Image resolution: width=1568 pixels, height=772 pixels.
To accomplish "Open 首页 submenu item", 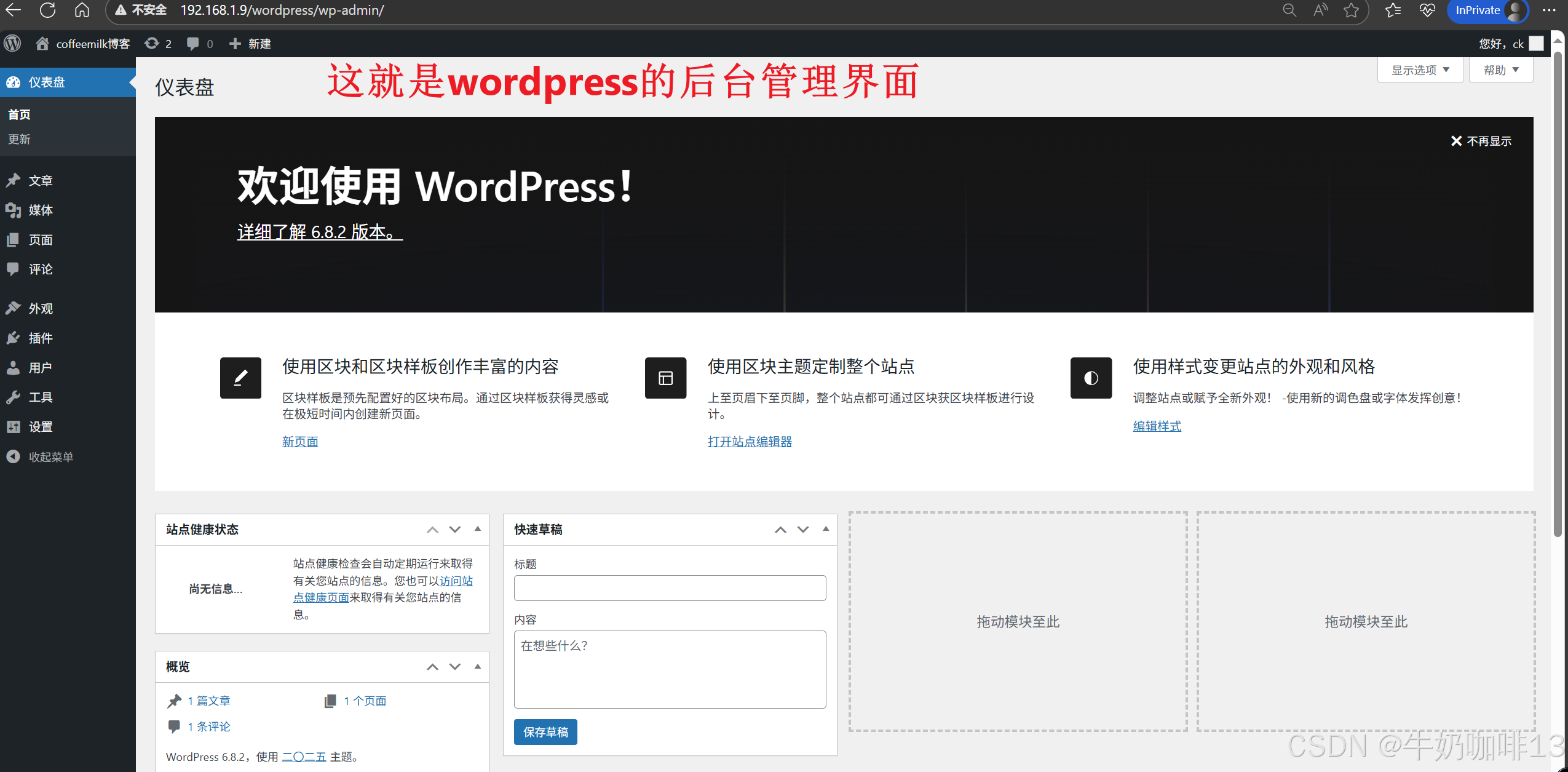I will pos(19,114).
